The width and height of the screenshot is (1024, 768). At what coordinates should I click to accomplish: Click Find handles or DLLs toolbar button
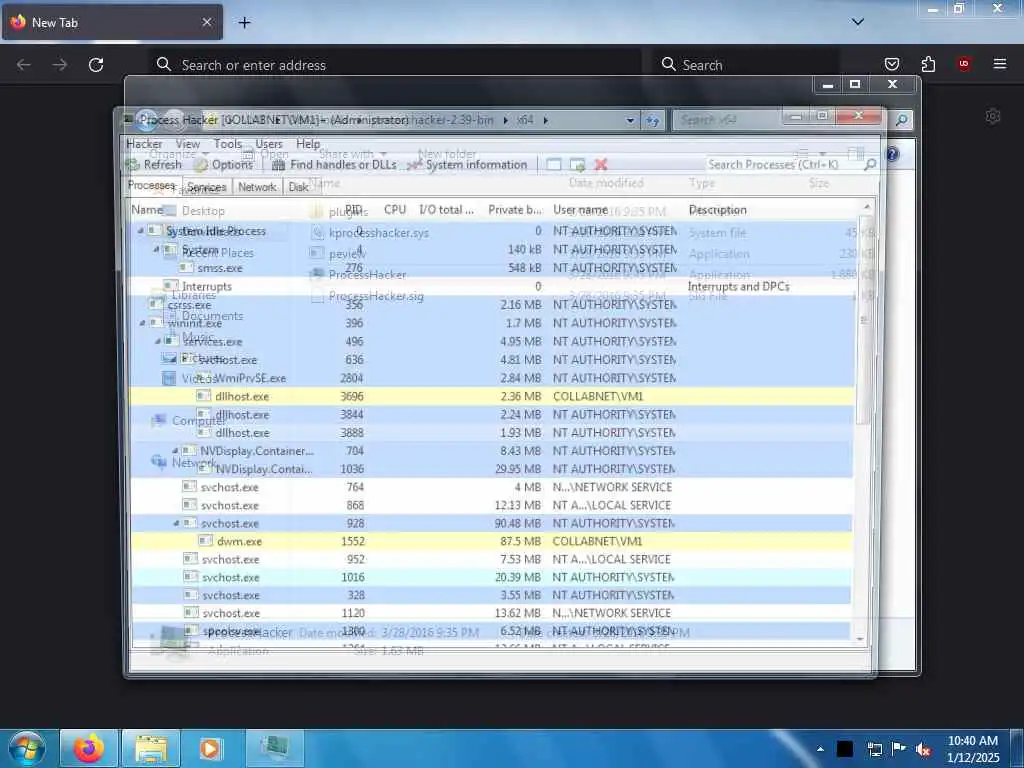pyautogui.click(x=334, y=165)
